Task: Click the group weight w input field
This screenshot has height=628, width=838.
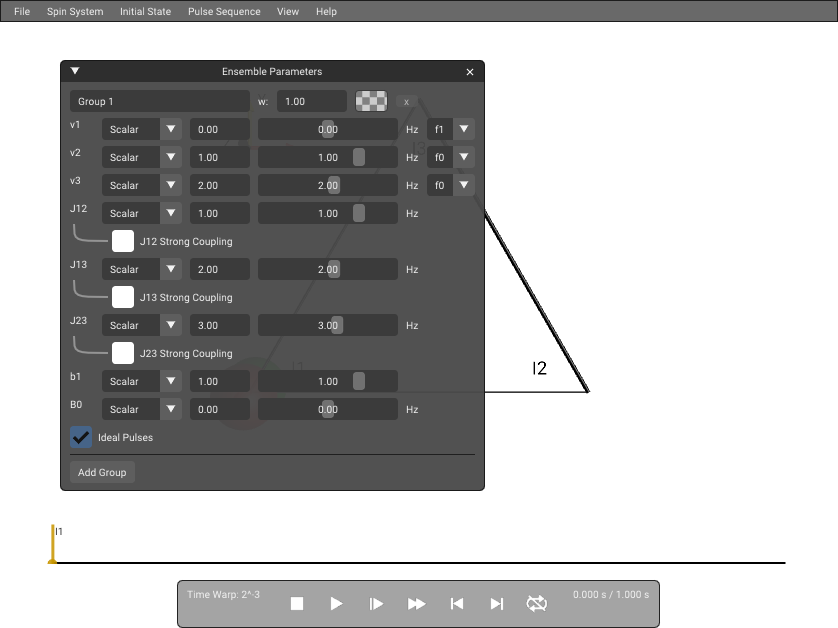Action: click(312, 102)
